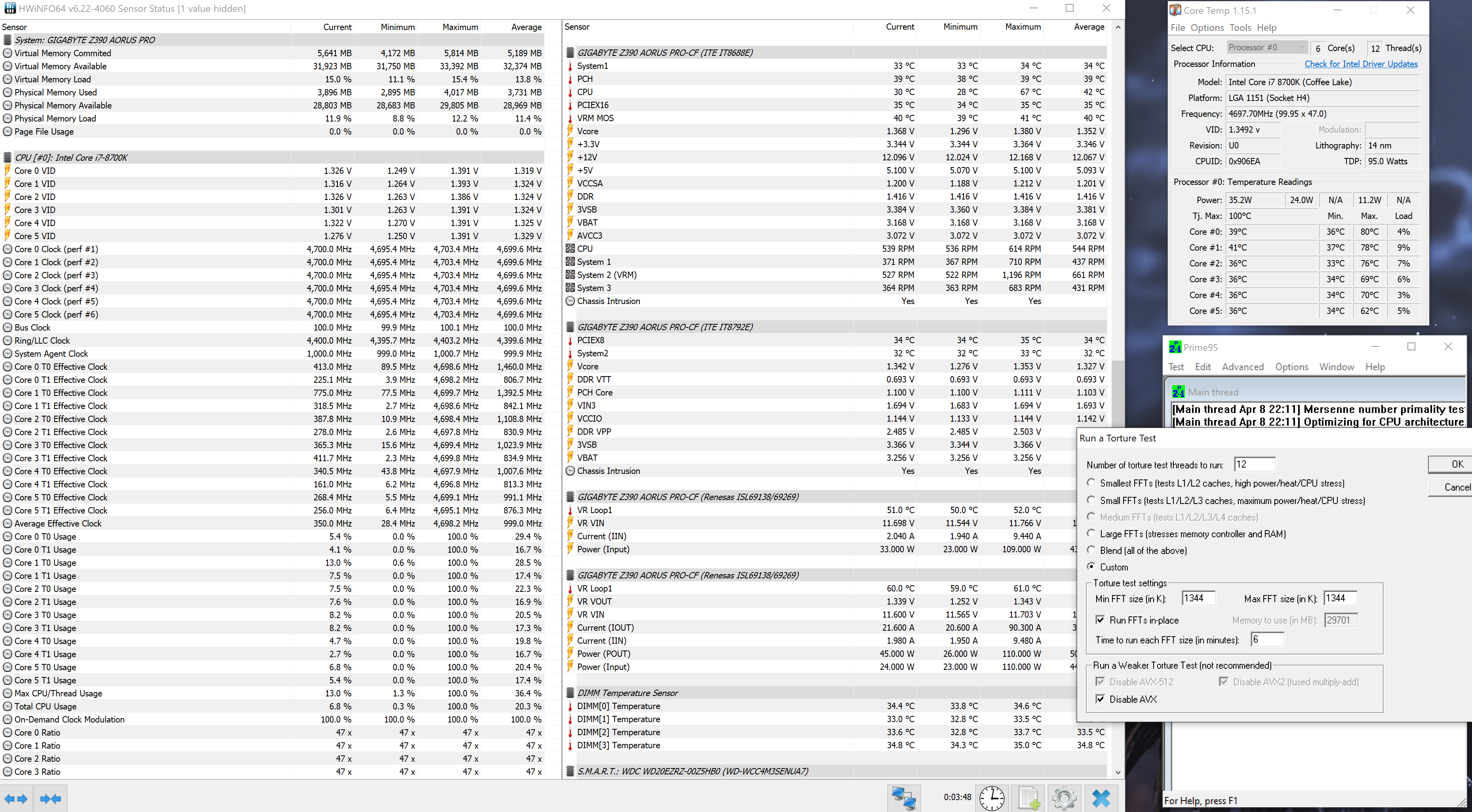Click the blue X close sensors icon
This screenshot has height=812, width=1472.
(1101, 798)
